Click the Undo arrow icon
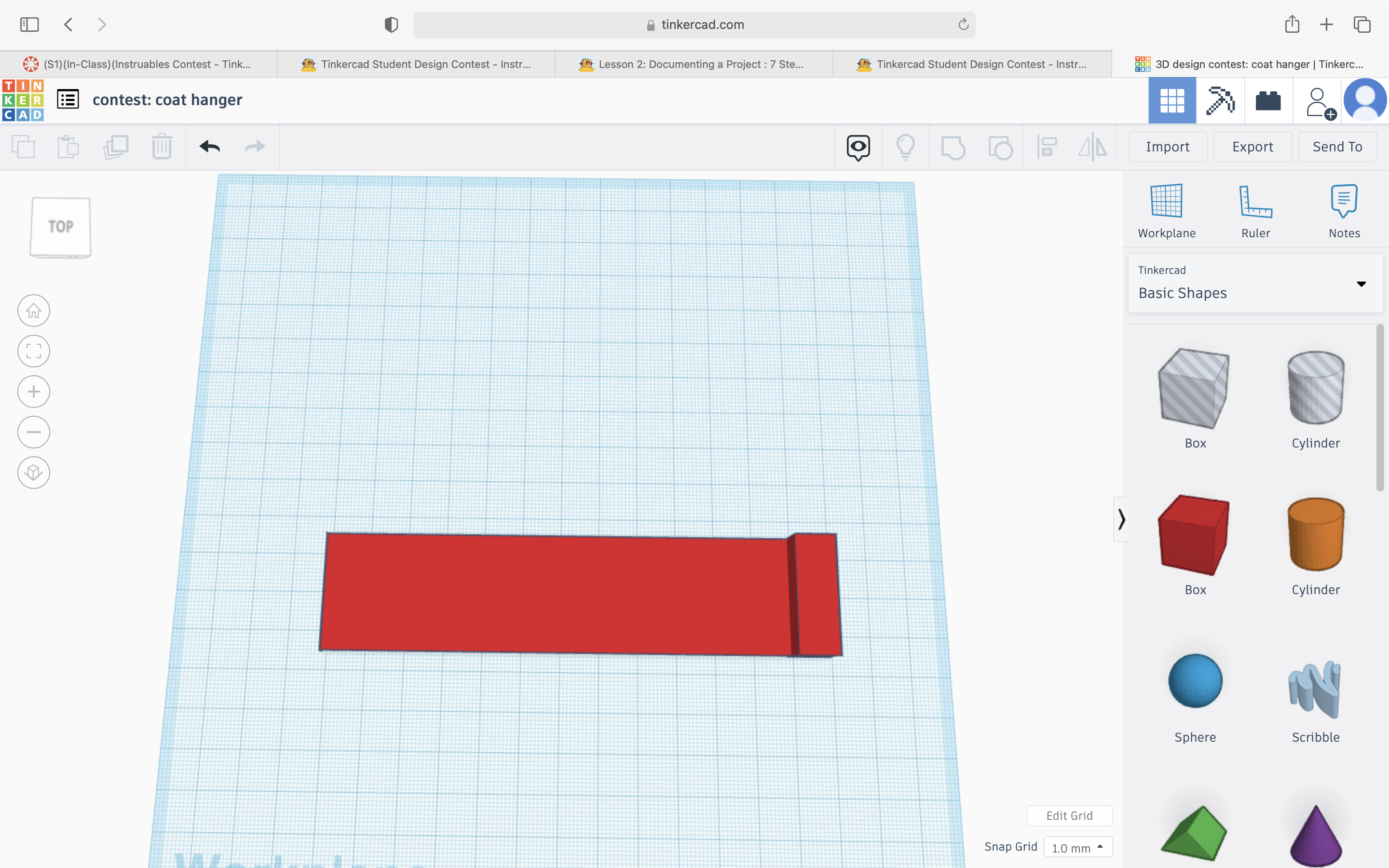The width and height of the screenshot is (1389, 868). point(209,146)
